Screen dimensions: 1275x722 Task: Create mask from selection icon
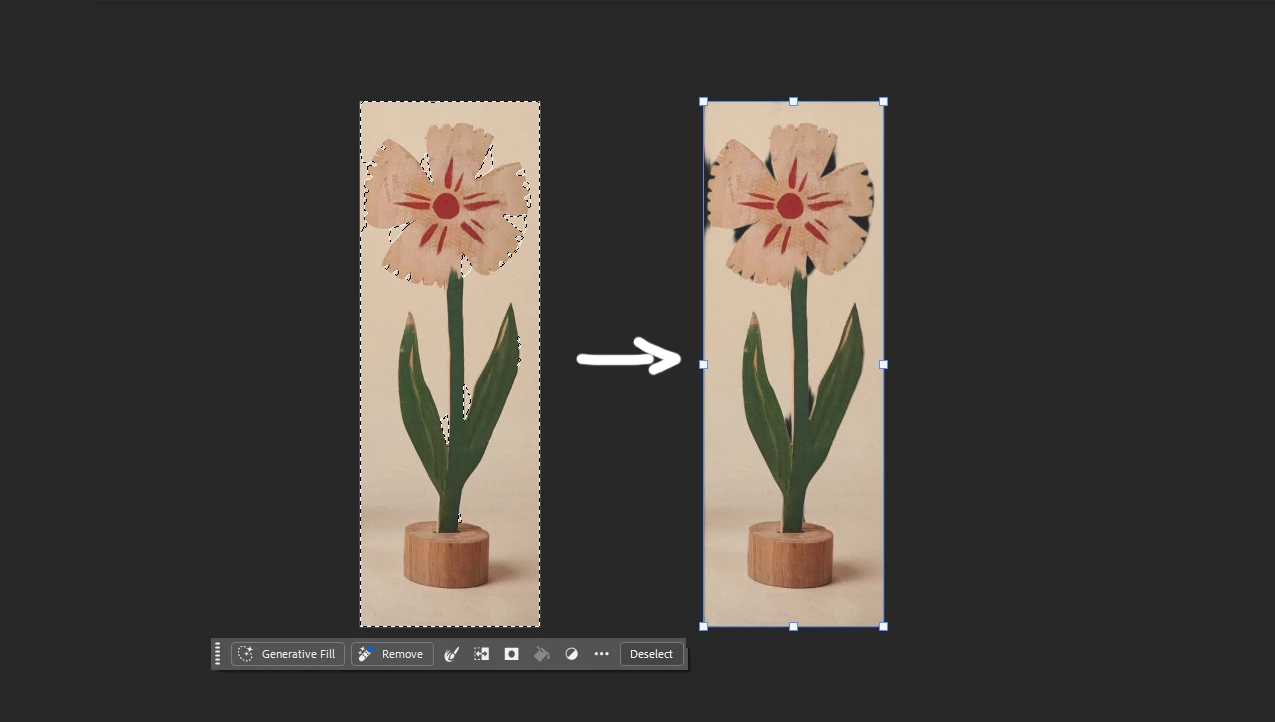pyautogui.click(x=511, y=654)
